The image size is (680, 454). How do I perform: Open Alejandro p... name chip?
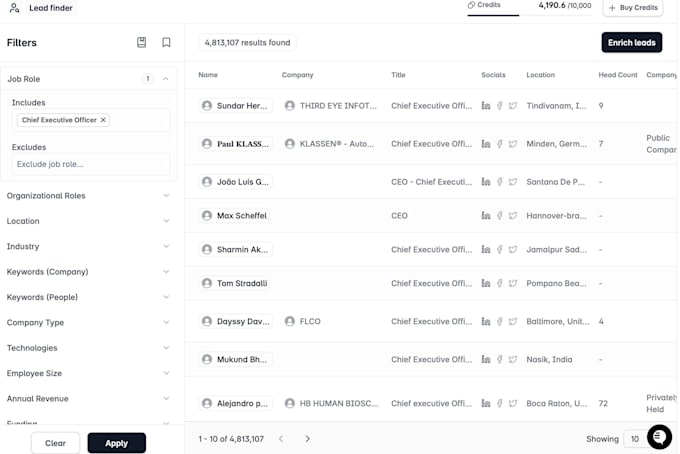pos(236,404)
